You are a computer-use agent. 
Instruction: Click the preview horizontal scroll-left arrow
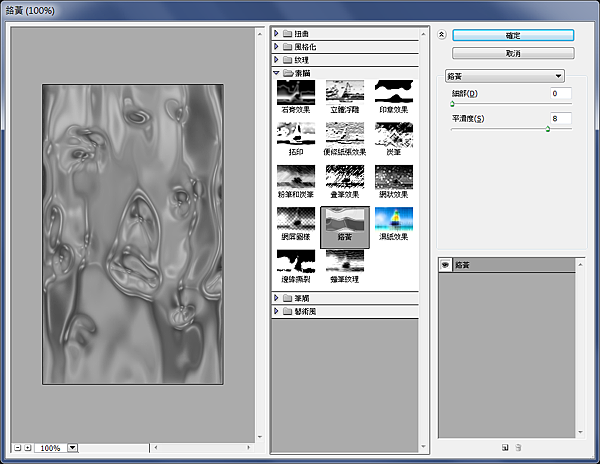click(x=156, y=447)
